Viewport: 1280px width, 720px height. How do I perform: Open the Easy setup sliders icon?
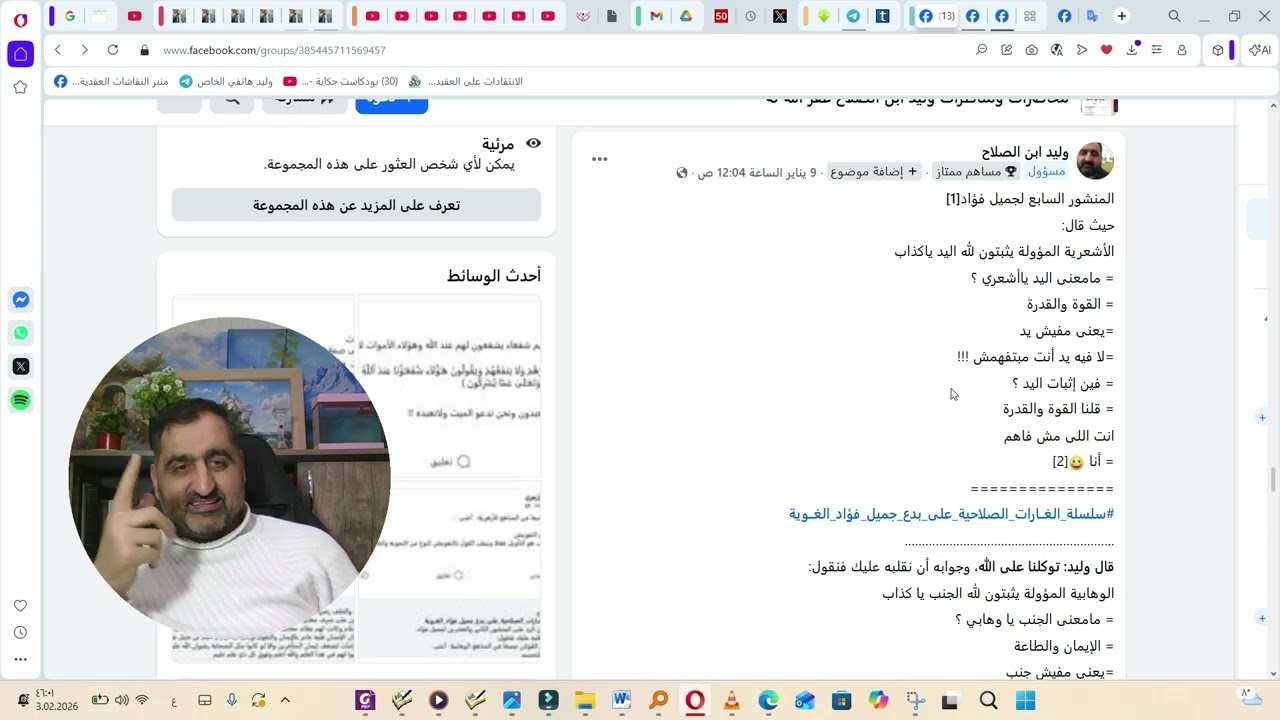tap(1156, 50)
